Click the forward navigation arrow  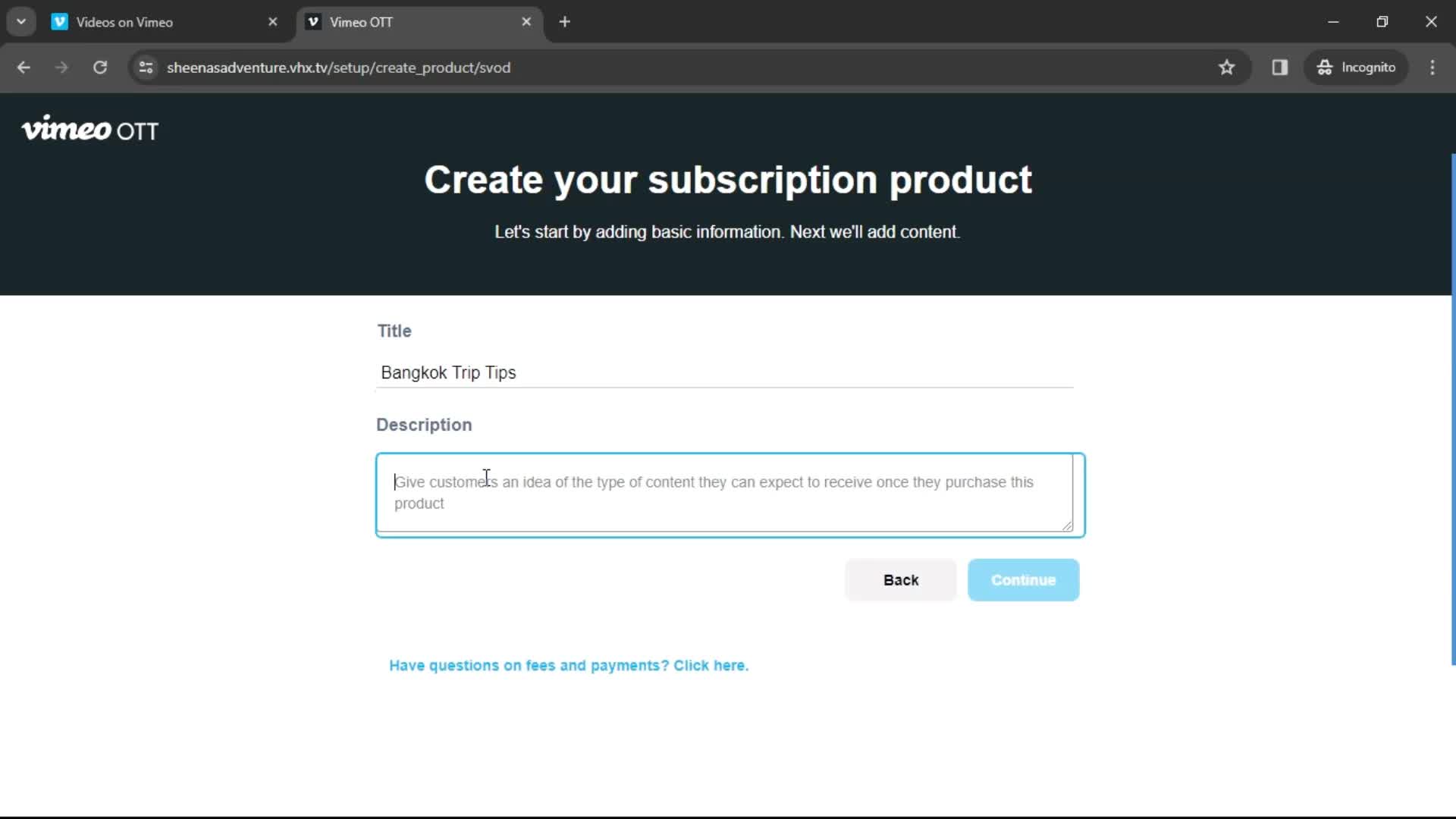pyautogui.click(x=61, y=67)
